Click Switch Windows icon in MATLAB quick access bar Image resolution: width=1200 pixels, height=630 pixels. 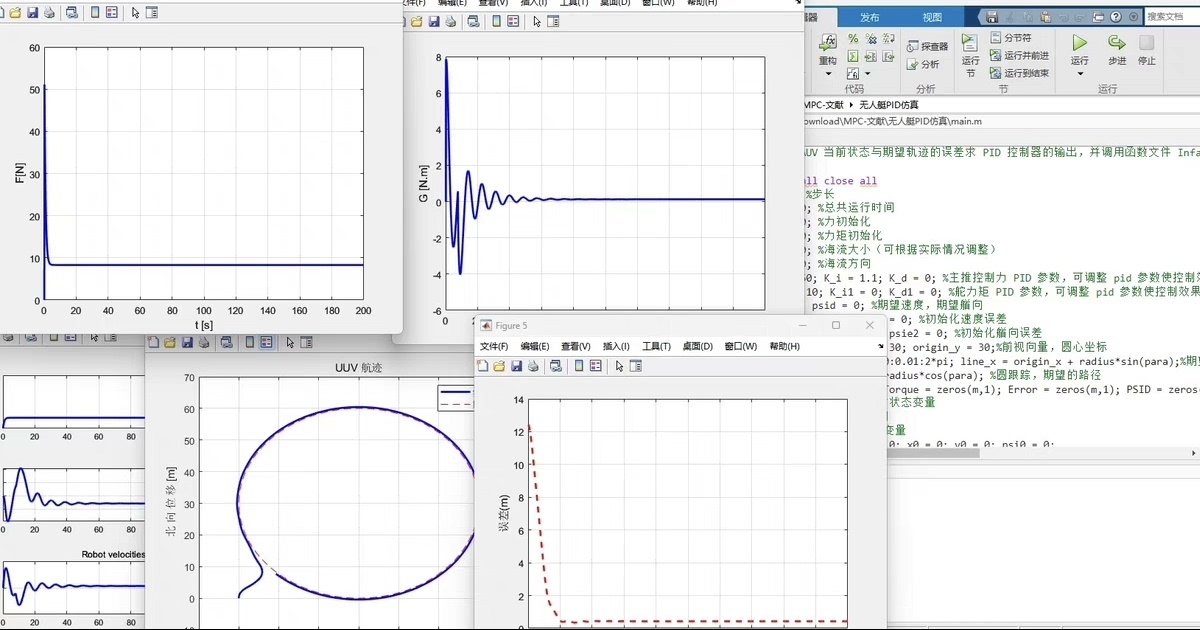click(1097, 16)
